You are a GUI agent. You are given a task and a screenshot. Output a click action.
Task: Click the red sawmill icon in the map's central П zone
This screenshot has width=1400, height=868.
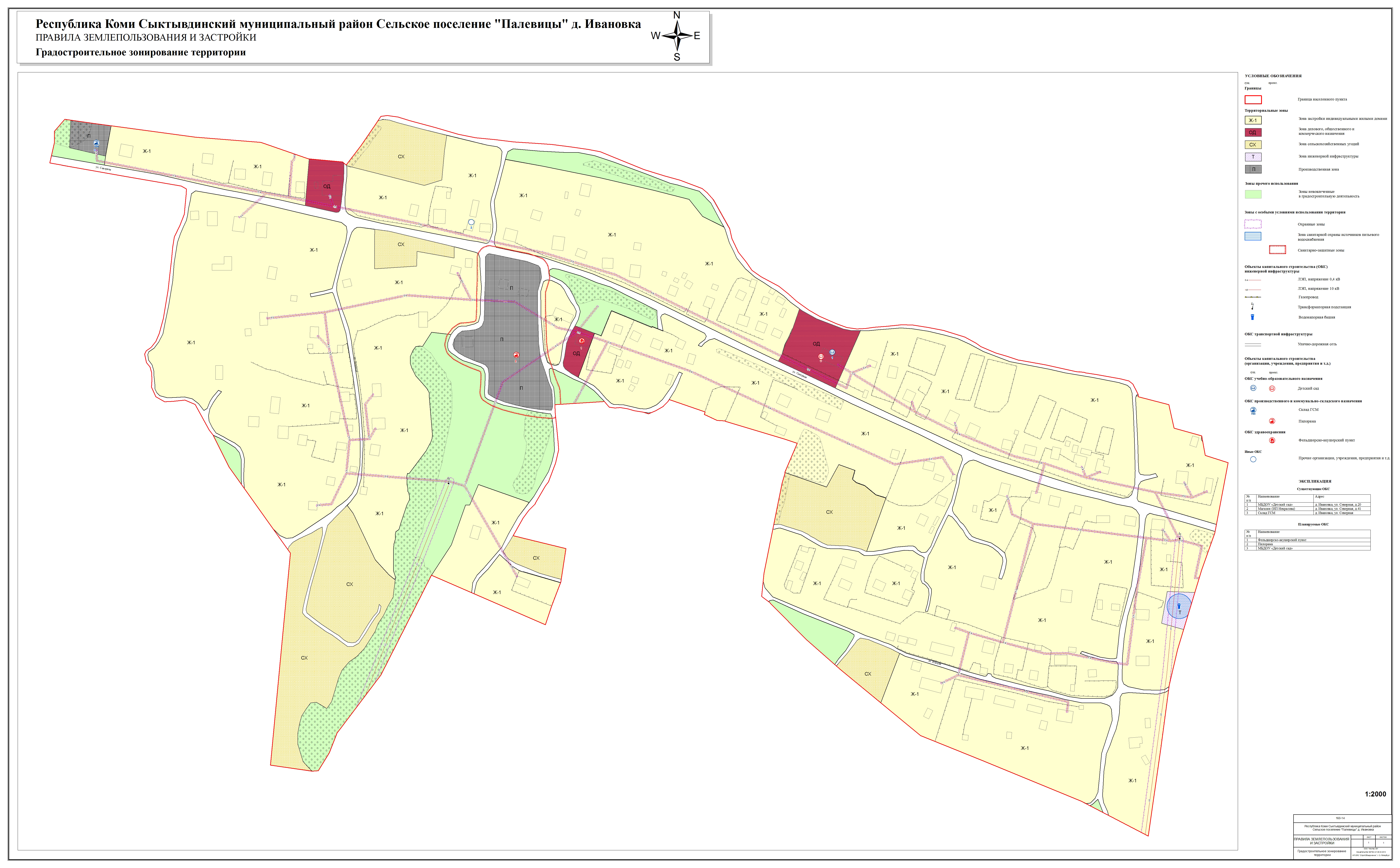pos(516,355)
